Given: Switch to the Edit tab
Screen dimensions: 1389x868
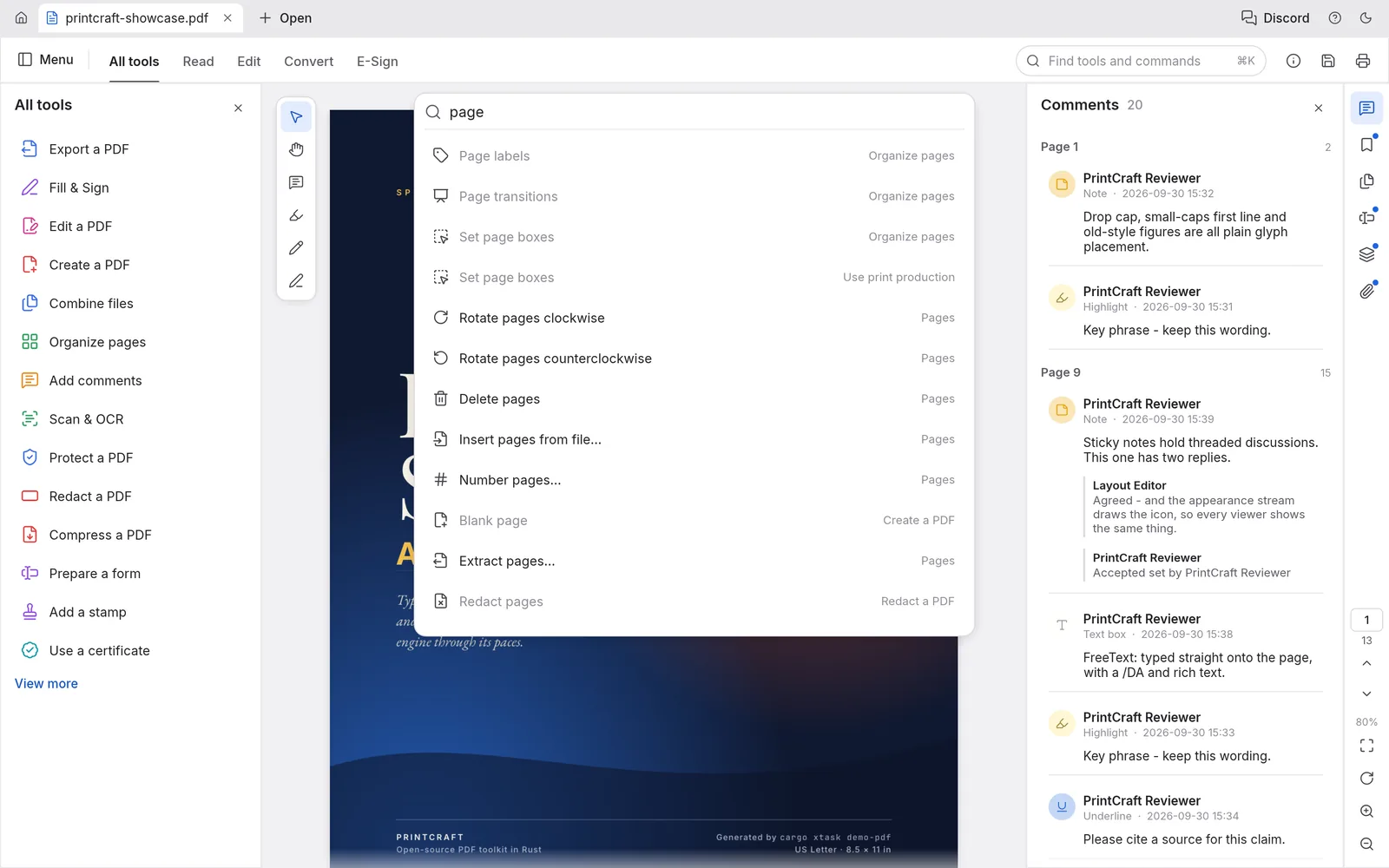Looking at the screenshot, I should 248,62.
